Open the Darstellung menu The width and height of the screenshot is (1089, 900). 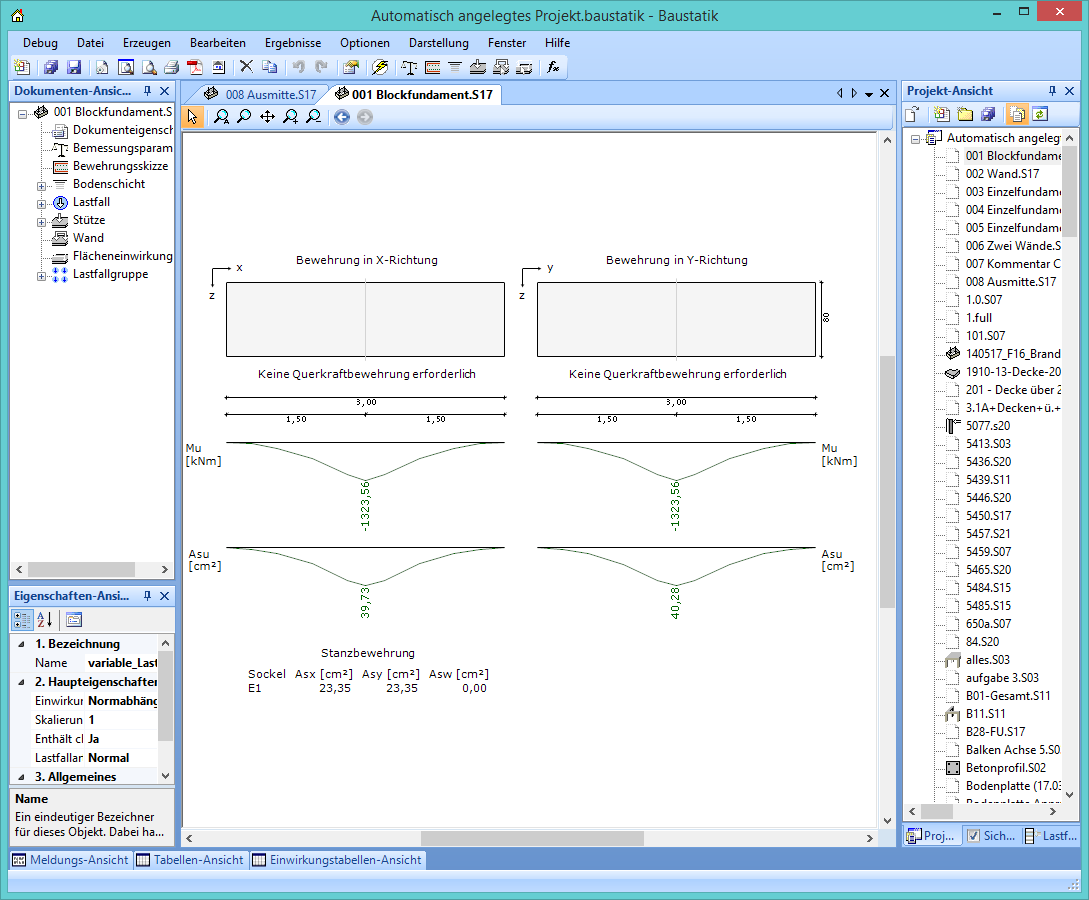click(x=439, y=43)
